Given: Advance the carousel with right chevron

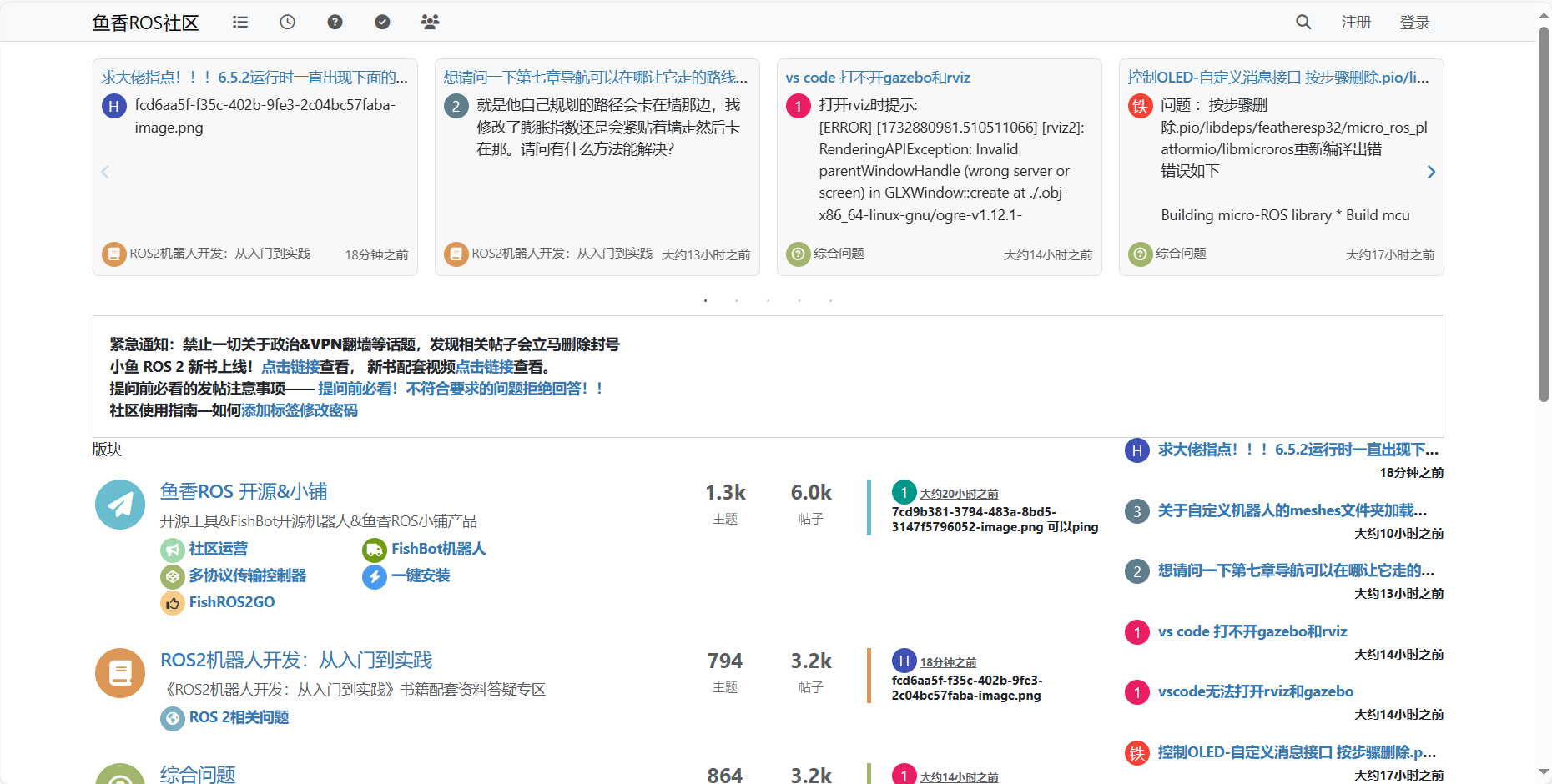Looking at the screenshot, I should tap(1431, 172).
